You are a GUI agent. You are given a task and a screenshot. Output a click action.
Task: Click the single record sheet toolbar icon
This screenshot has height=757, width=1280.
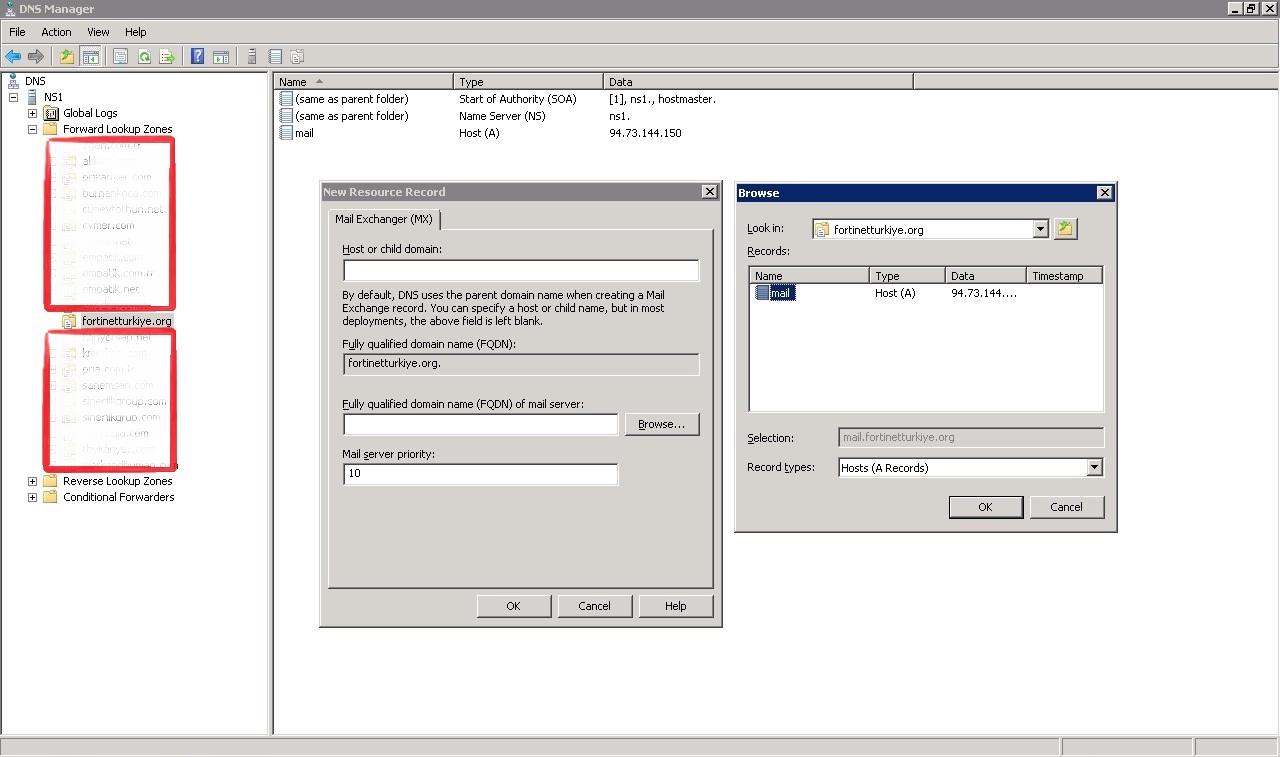click(x=275, y=57)
